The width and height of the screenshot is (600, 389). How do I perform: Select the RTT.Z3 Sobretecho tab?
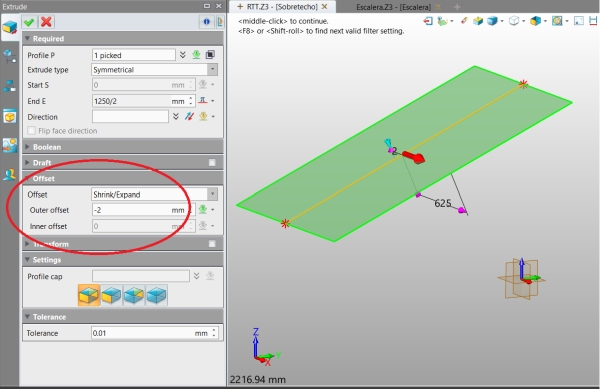pyautogui.click(x=282, y=7)
